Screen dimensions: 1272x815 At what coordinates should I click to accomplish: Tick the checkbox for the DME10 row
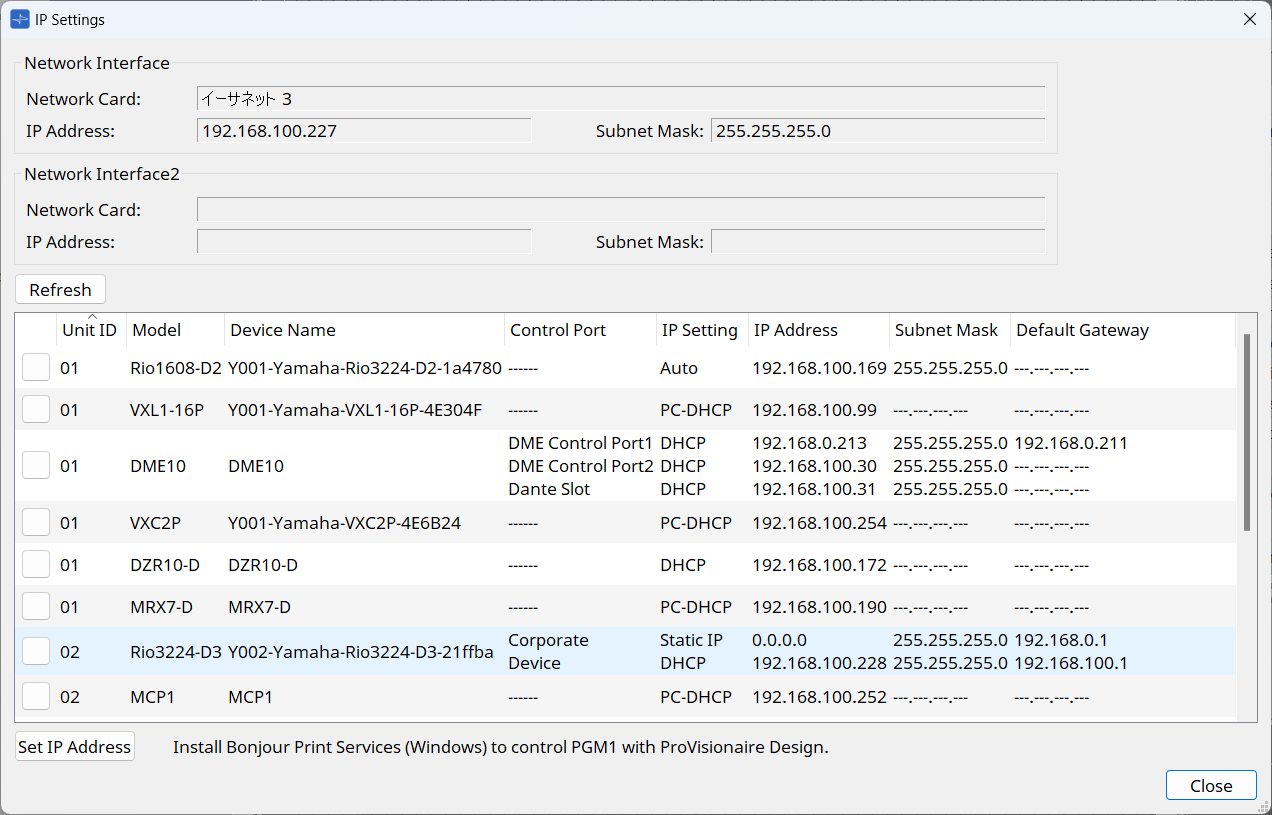coord(36,466)
